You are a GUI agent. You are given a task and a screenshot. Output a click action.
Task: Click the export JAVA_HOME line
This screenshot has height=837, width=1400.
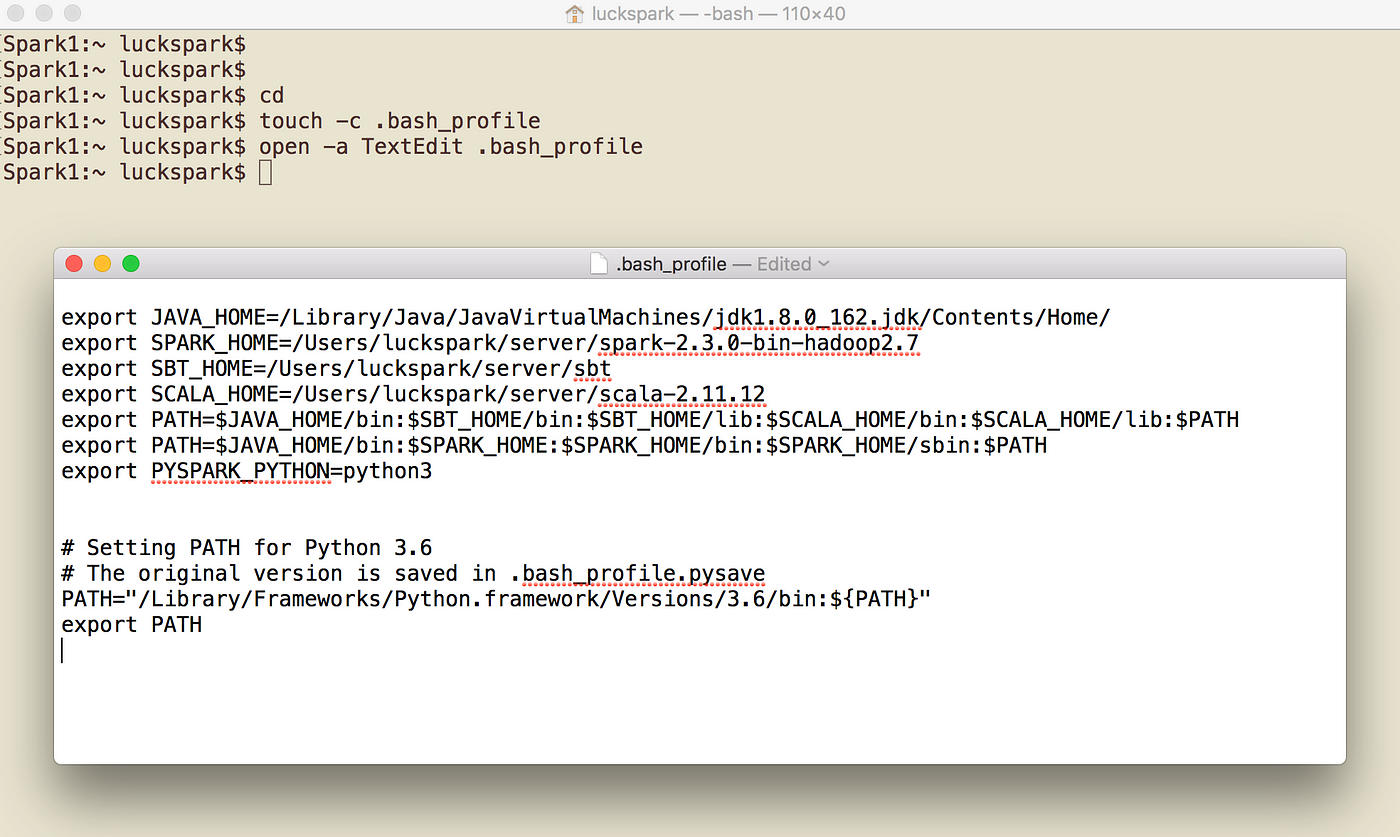(586, 318)
